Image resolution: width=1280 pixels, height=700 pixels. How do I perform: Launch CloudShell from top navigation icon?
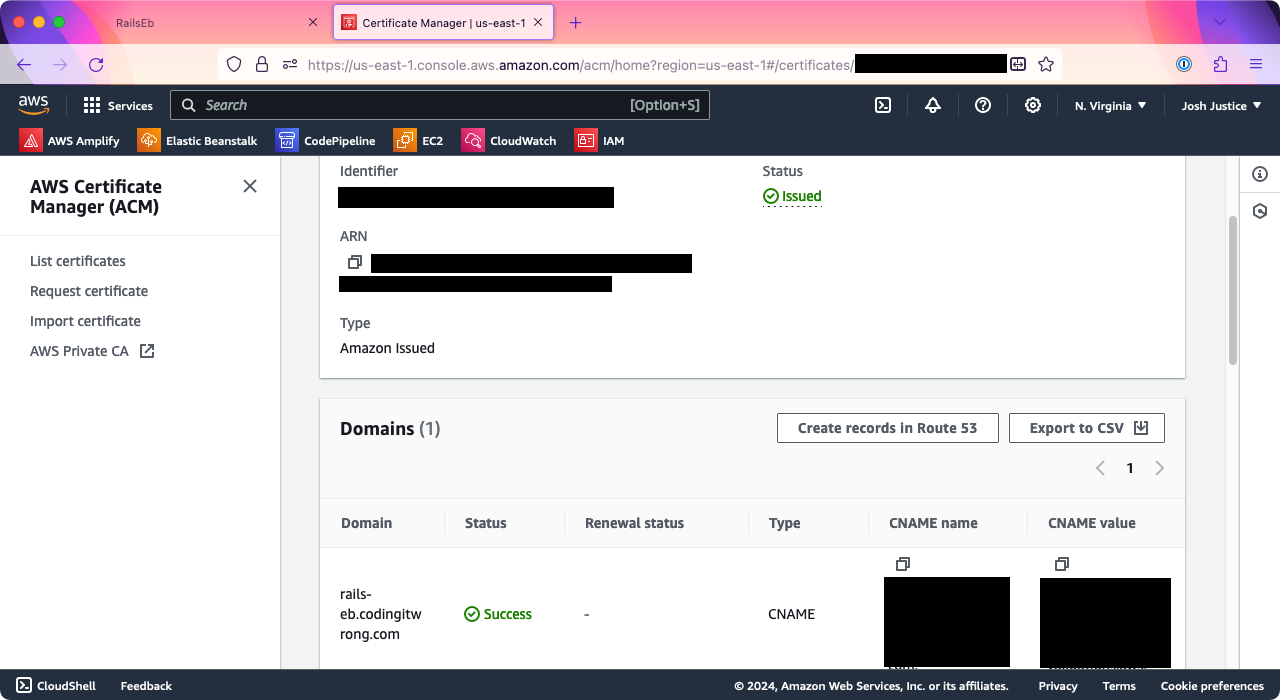[x=883, y=105]
